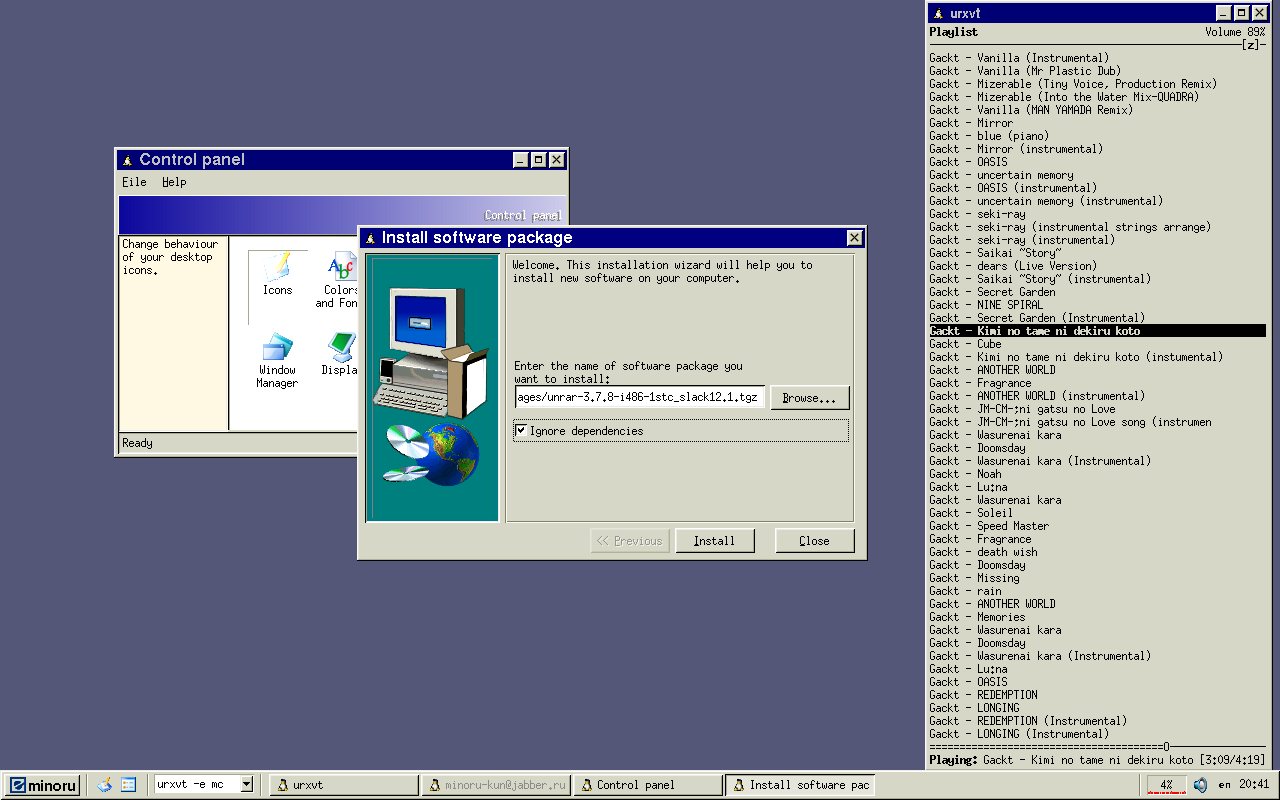Open the volume speaker tray icon
The width and height of the screenshot is (1280, 800).
[1200, 785]
